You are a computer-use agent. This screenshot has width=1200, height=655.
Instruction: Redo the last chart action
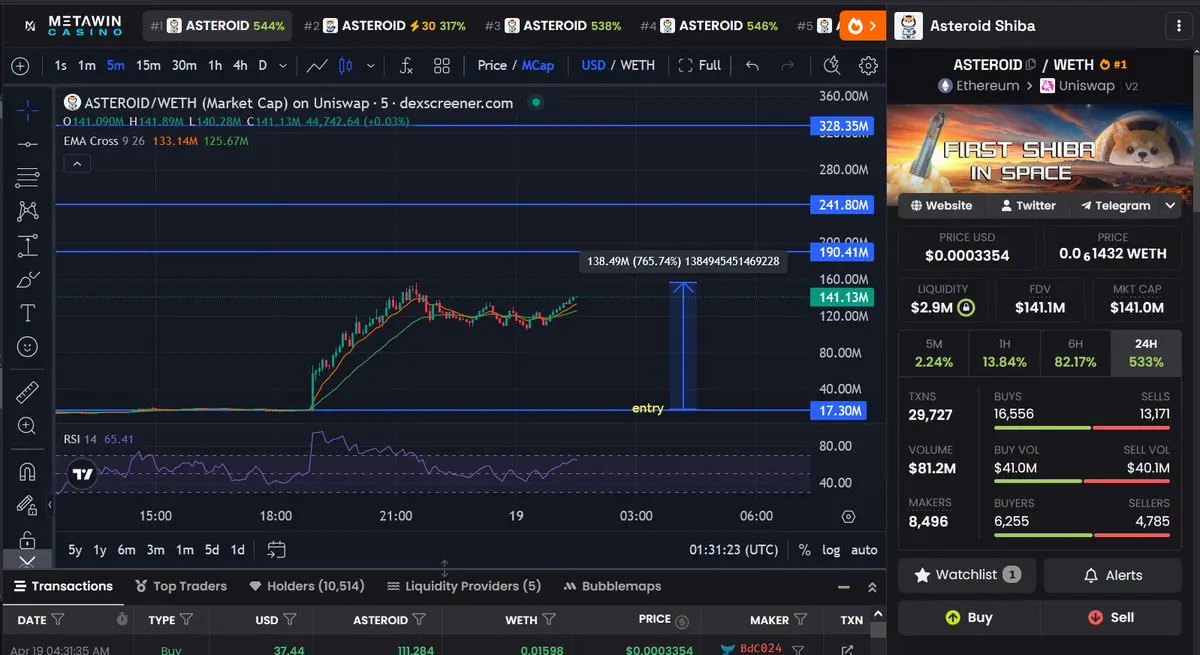tap(787, 66)
